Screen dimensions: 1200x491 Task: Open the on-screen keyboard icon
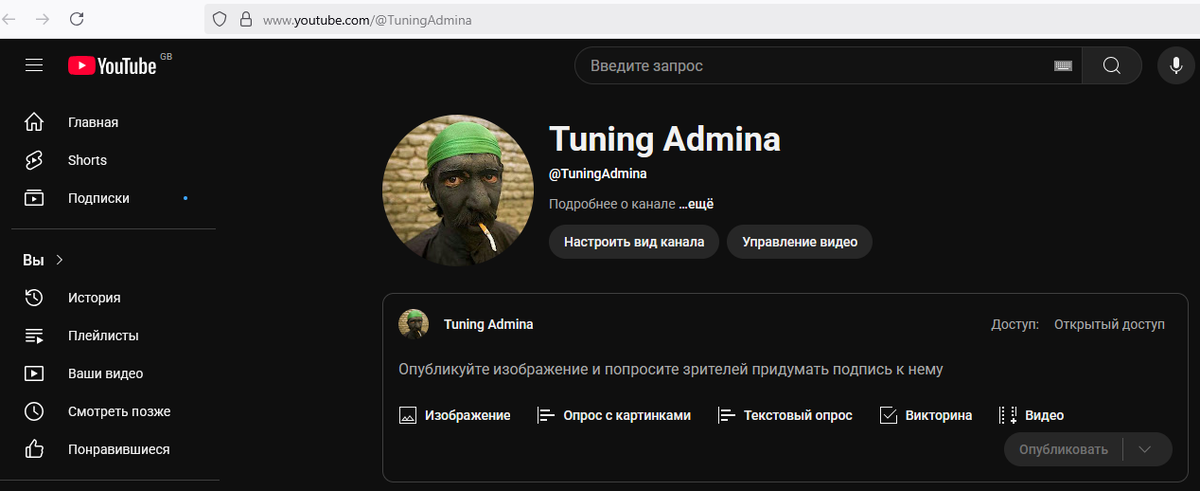point(1063,66)
